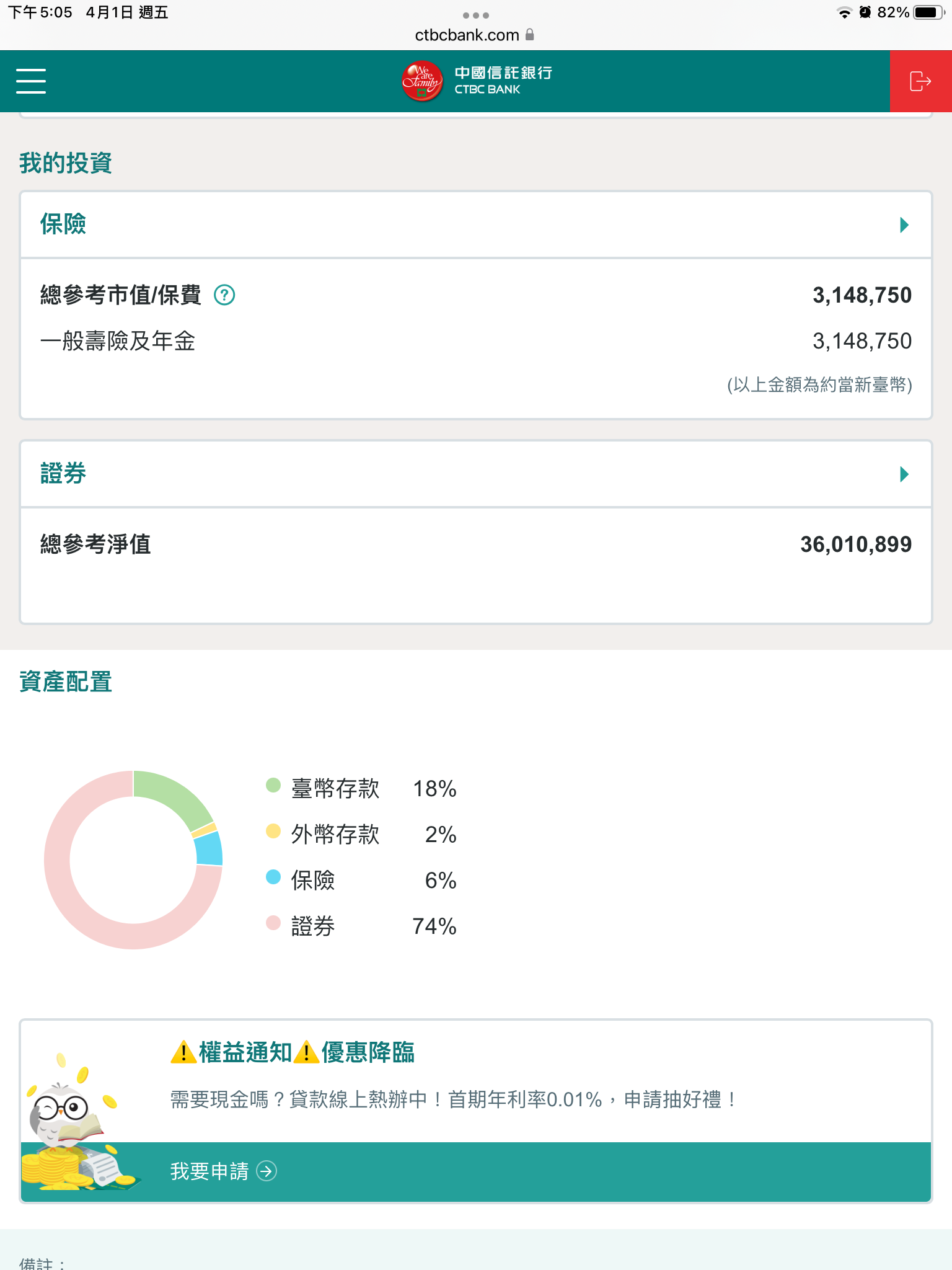Tap the lock icon beside the URL

tap(530, 35)
